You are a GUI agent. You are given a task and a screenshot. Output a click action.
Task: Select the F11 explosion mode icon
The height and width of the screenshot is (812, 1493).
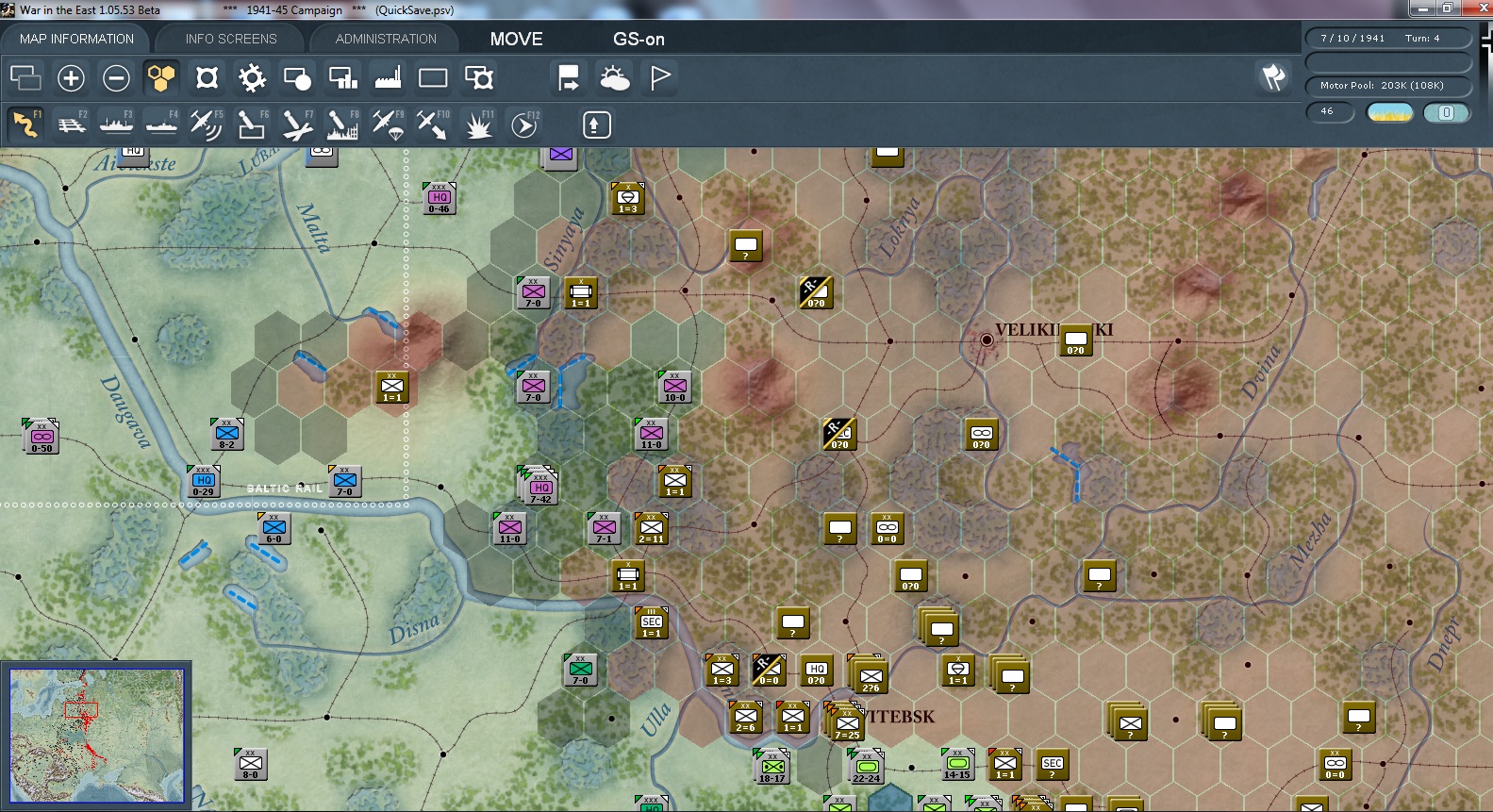click(478, 124)
